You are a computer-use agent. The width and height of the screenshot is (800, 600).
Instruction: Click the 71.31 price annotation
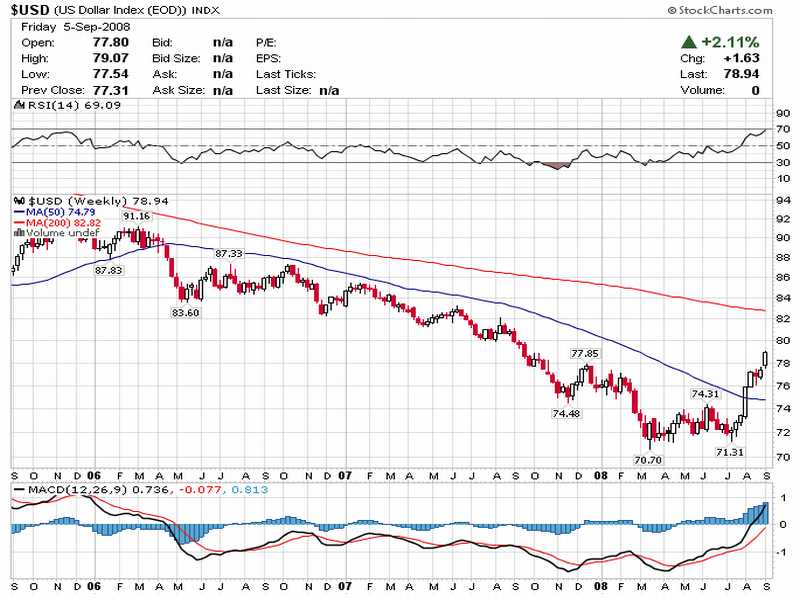(x=730, y=452)
